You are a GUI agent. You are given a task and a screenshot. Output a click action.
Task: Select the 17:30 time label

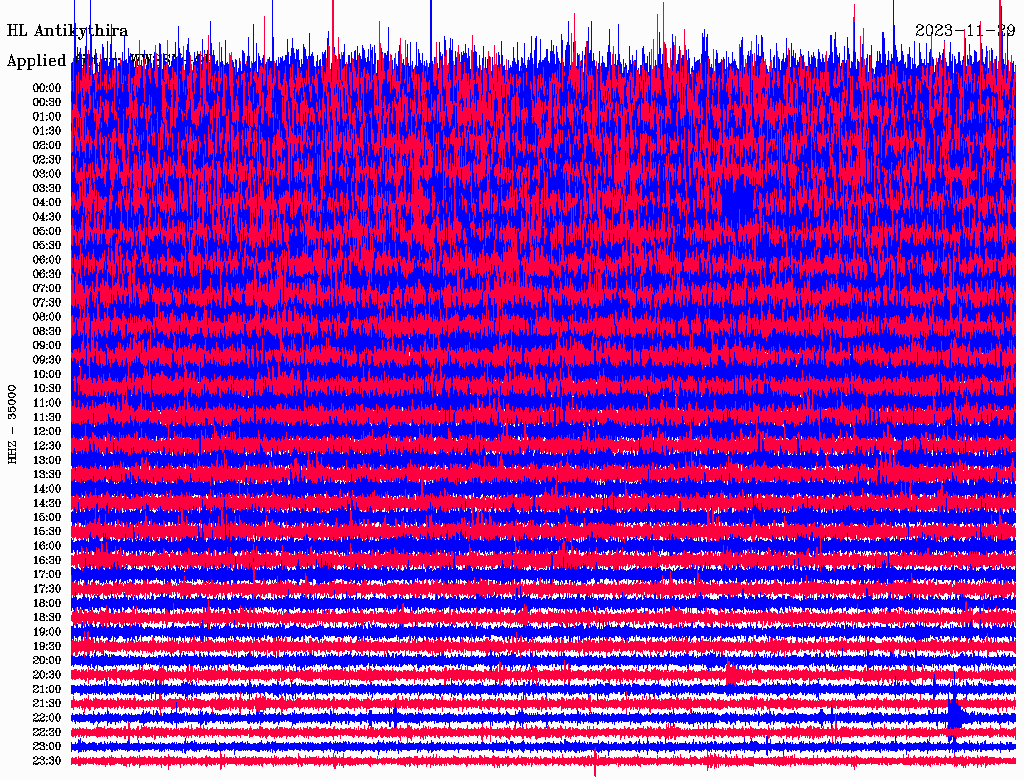(47, 589)
